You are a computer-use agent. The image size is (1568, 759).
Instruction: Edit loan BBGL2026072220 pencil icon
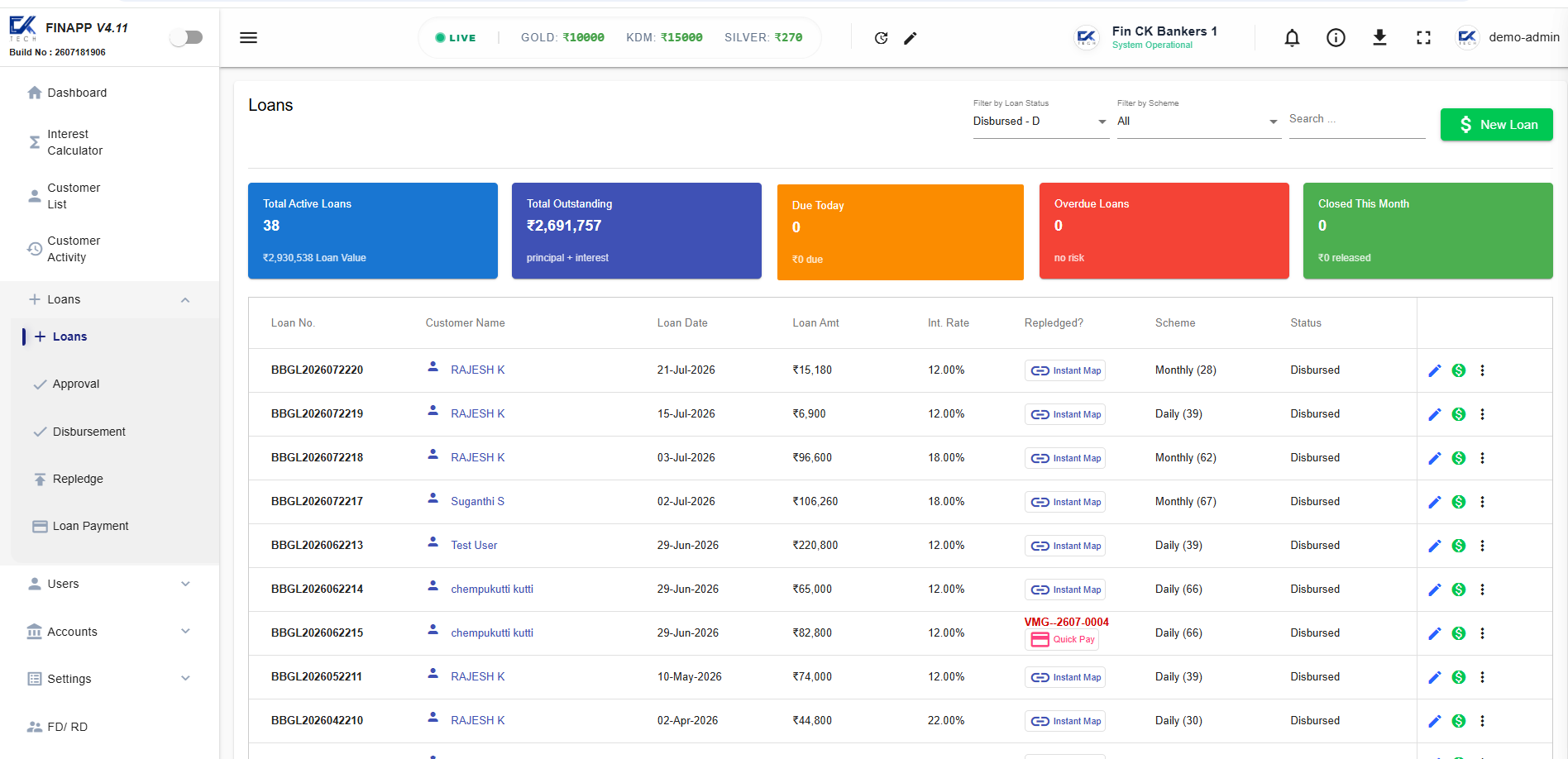(1435, 370)
